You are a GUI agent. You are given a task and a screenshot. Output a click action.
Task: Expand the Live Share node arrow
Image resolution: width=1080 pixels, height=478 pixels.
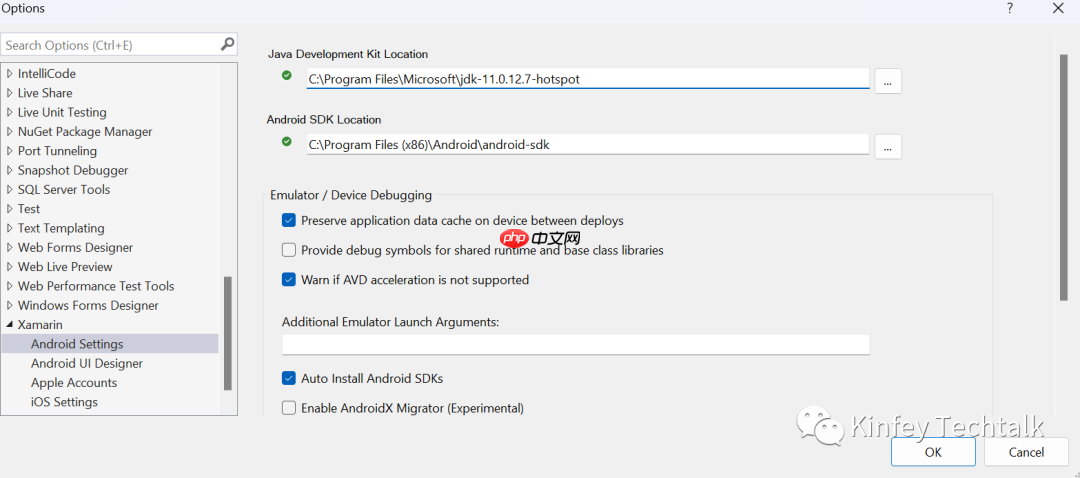coord(10,93)
